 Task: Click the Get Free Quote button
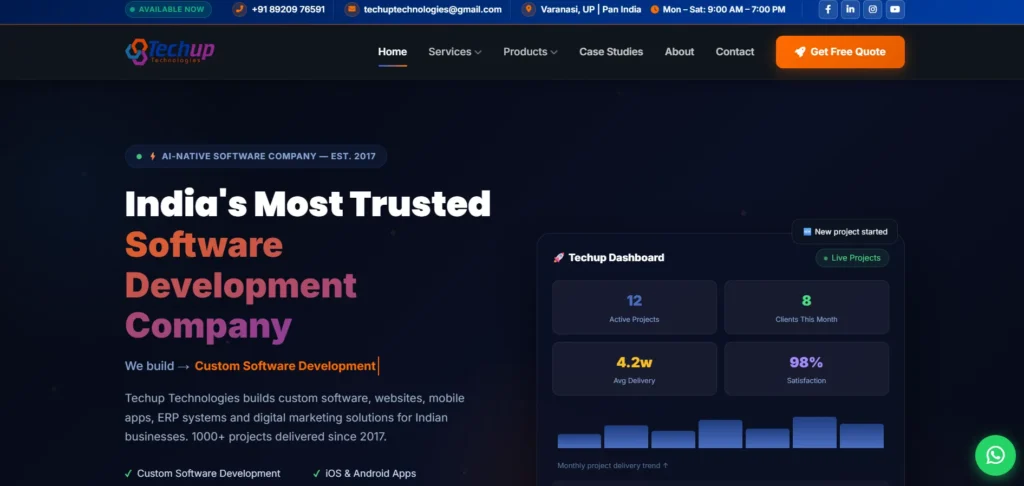point(840,52)
